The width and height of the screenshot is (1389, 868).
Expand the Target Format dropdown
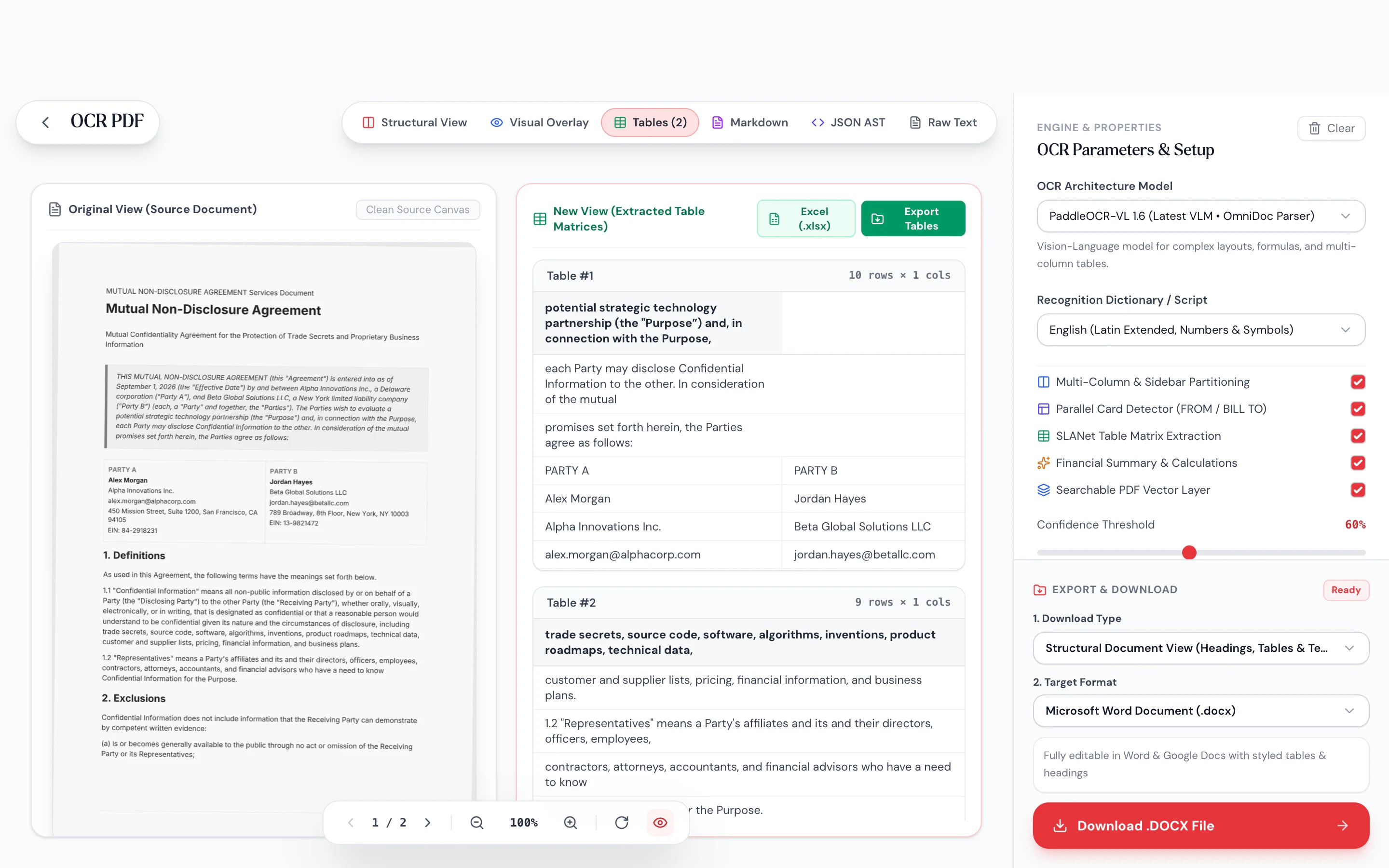(1201, 711)
